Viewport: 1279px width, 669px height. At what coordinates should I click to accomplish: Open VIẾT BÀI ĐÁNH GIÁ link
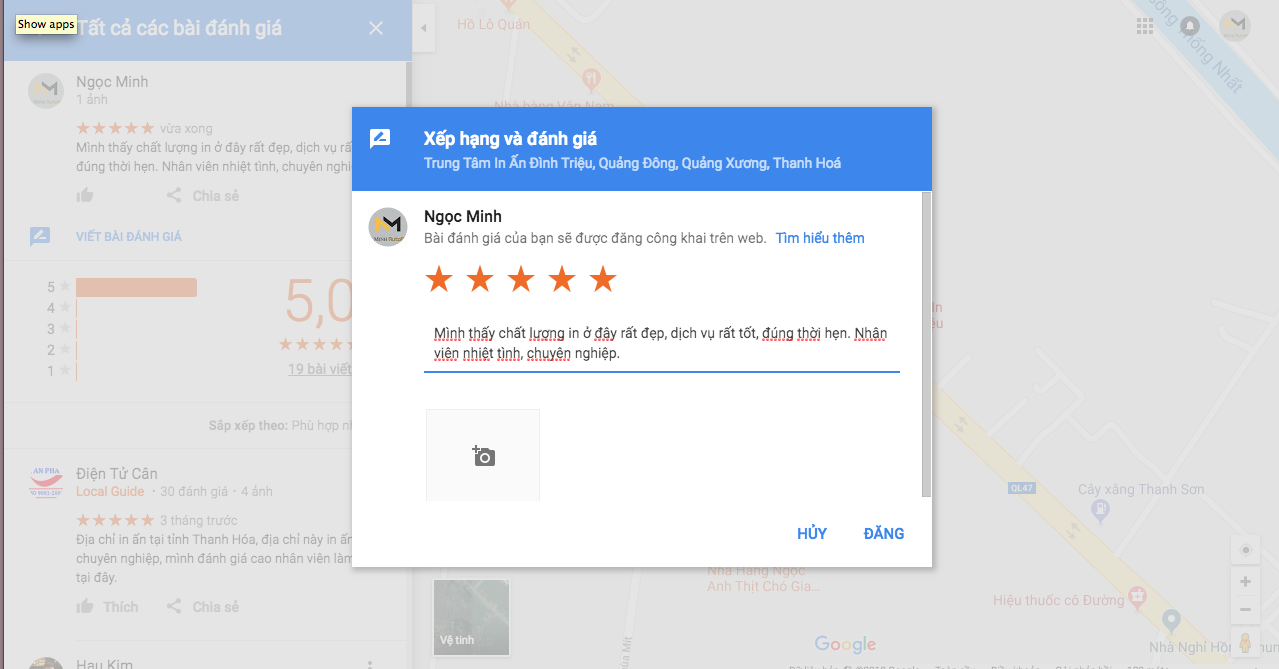(x=129, y=237)
